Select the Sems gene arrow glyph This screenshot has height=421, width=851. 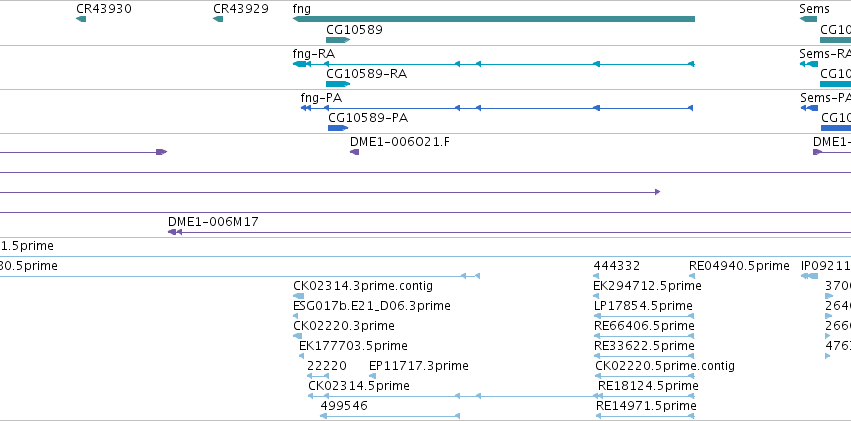click(x=808, y=19)
